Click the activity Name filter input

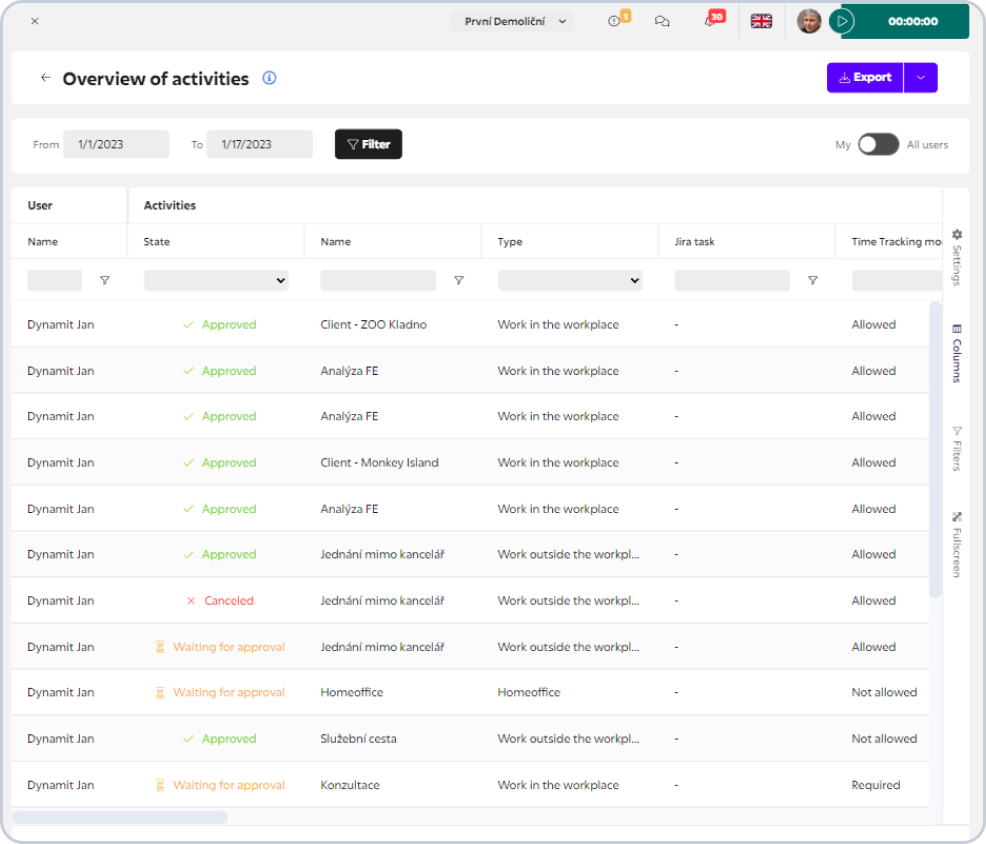pos(378,280)
